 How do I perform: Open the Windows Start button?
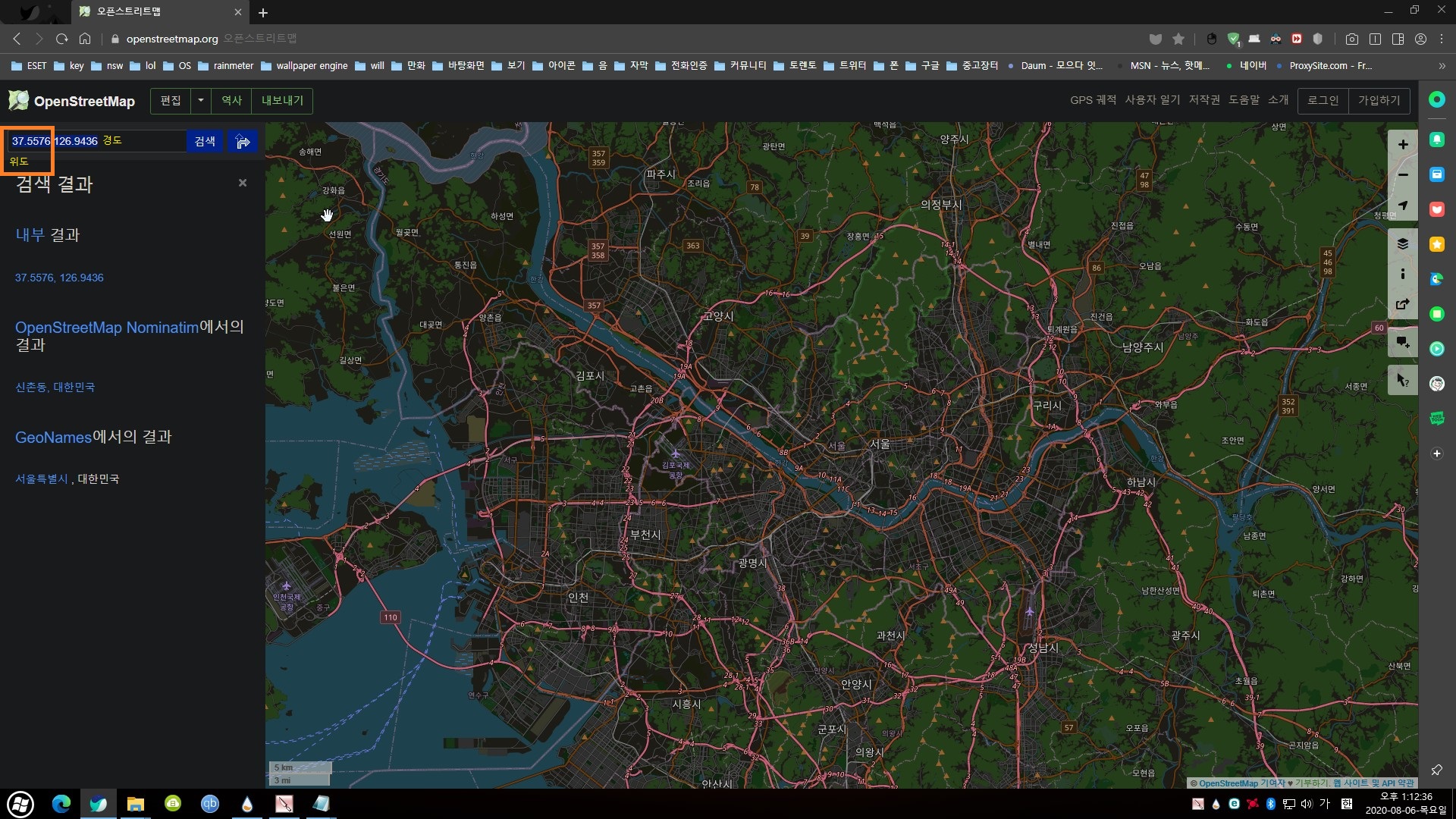[x=20, y=804]
